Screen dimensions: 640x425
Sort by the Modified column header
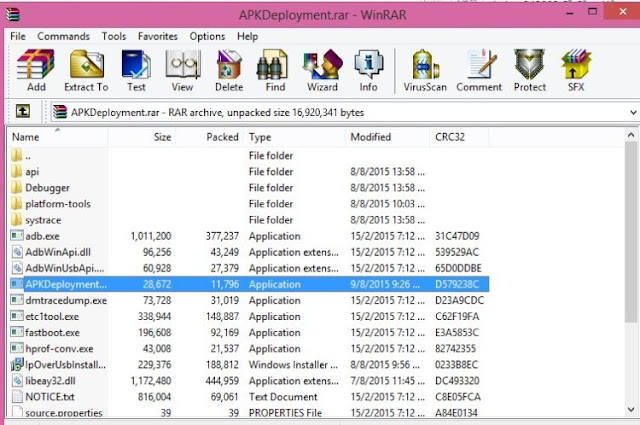point(387,137)
